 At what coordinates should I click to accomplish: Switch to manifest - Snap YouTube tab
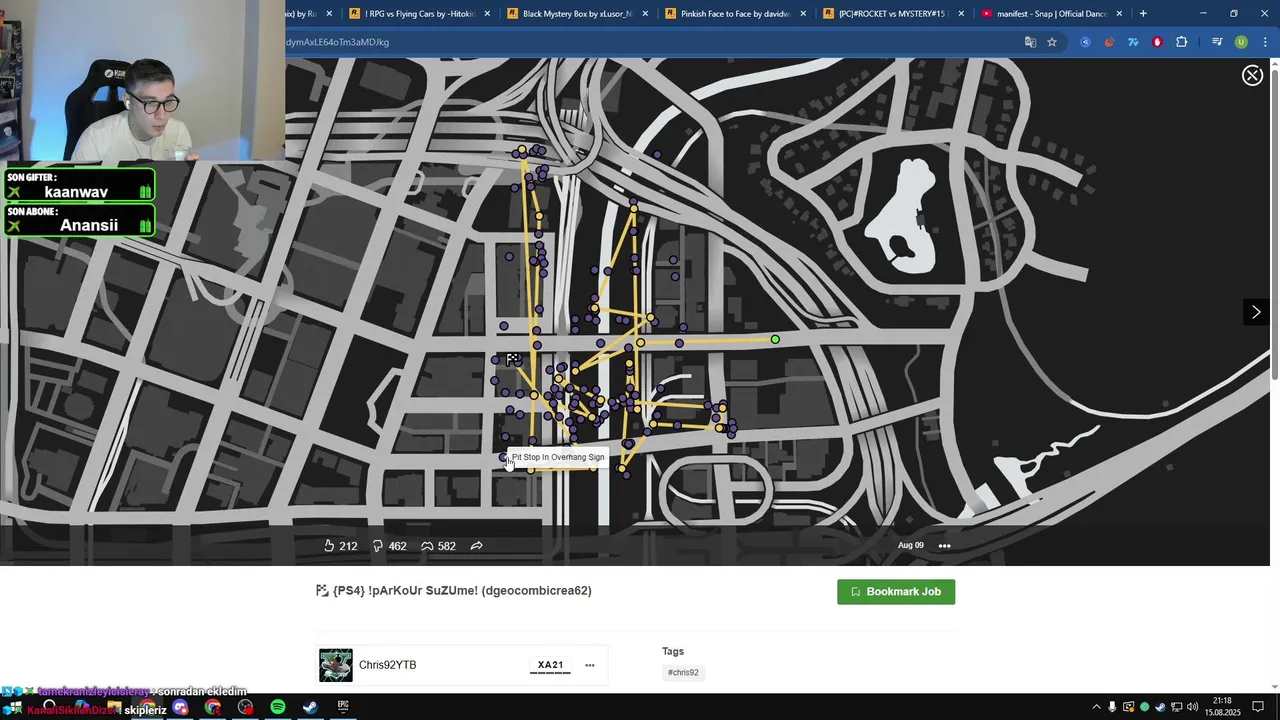point(1052,14)
